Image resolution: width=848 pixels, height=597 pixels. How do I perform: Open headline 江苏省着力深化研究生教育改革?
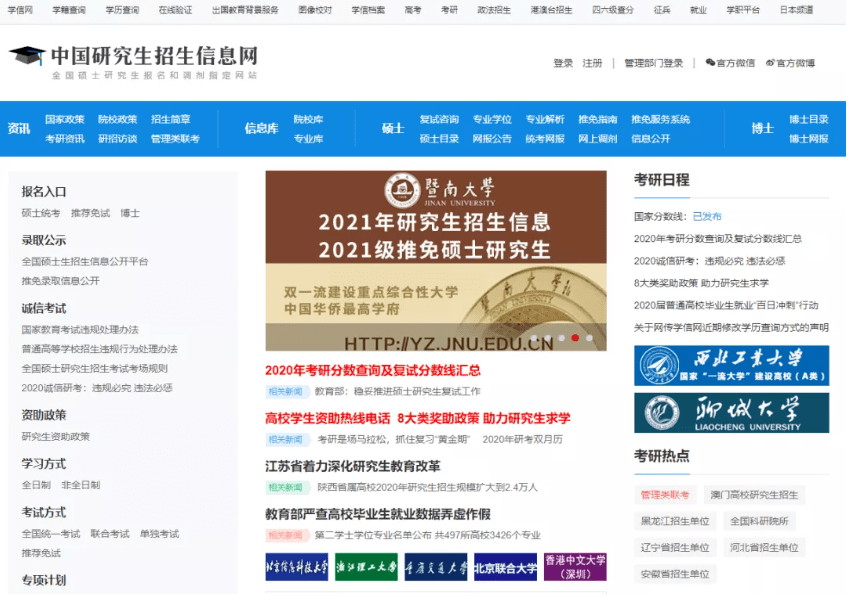pyautogui.click(x=352, y=466)
